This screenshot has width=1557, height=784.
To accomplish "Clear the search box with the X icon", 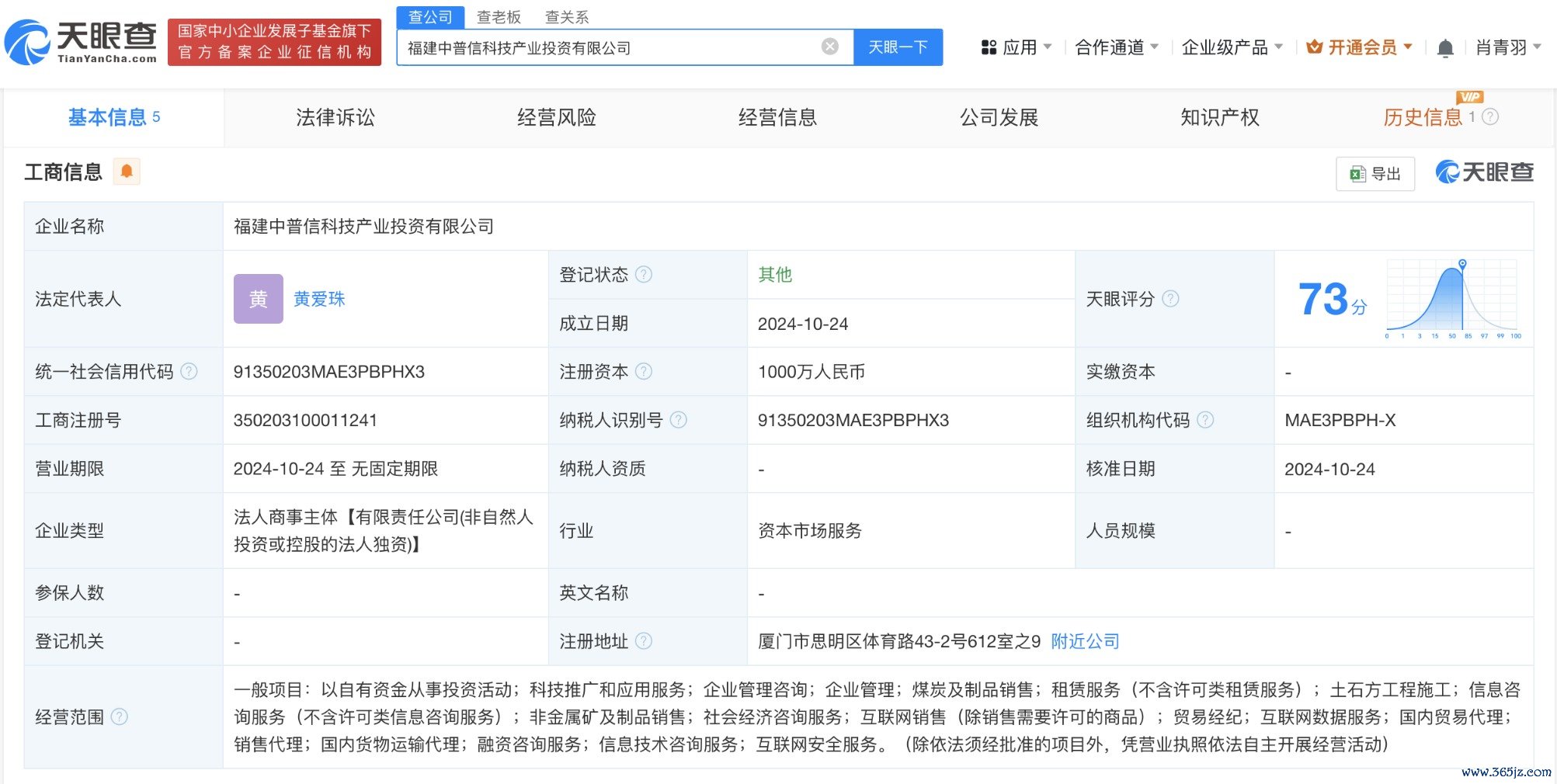I will click(830, 47).
